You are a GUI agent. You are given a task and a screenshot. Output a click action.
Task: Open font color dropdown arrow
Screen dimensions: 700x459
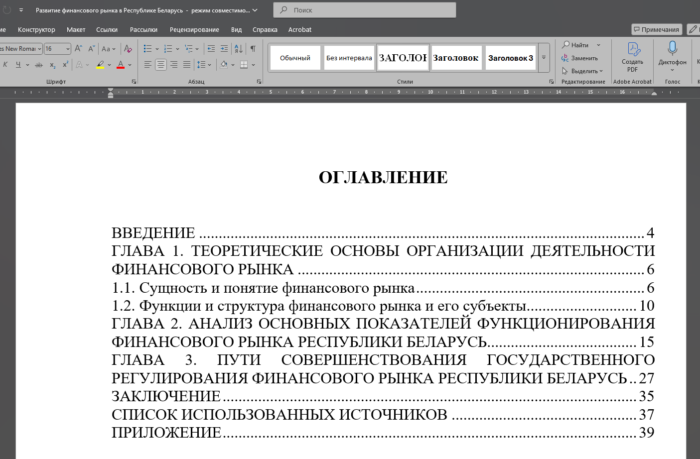tap(130, 65)
